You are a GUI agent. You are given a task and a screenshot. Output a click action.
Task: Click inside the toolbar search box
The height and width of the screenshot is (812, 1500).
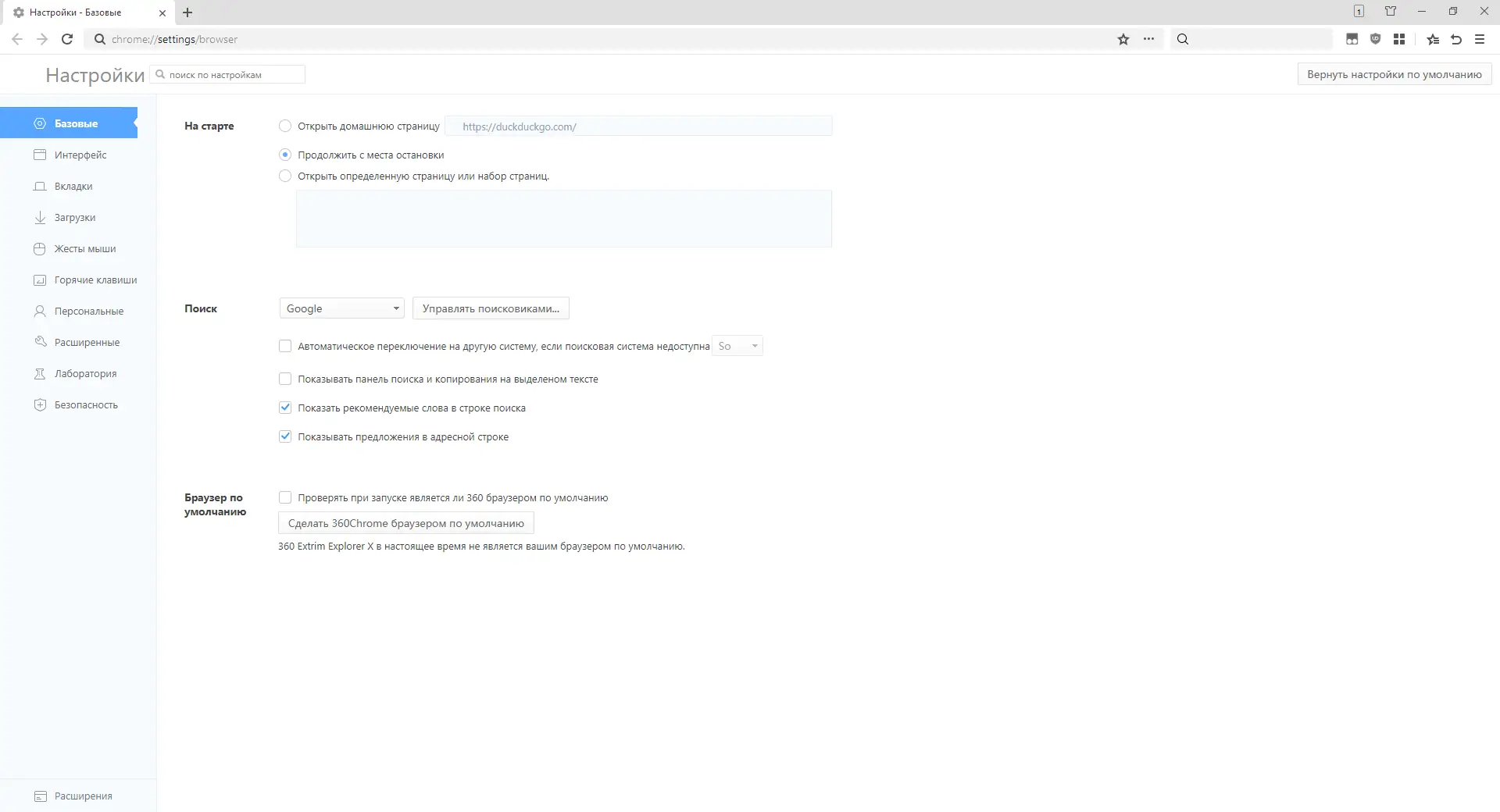tap(1252, 39)
